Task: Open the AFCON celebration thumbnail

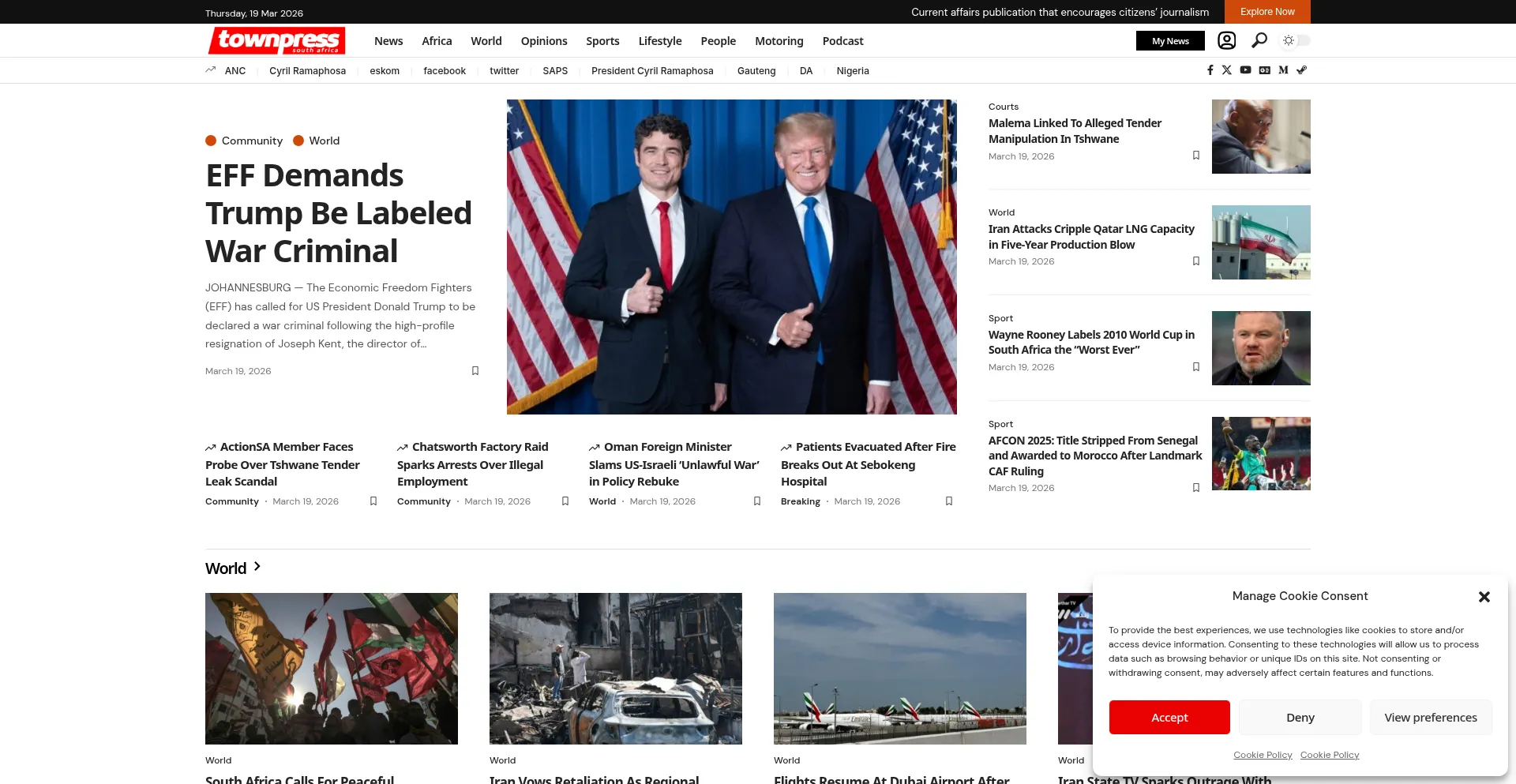Action: point(1261,454)
